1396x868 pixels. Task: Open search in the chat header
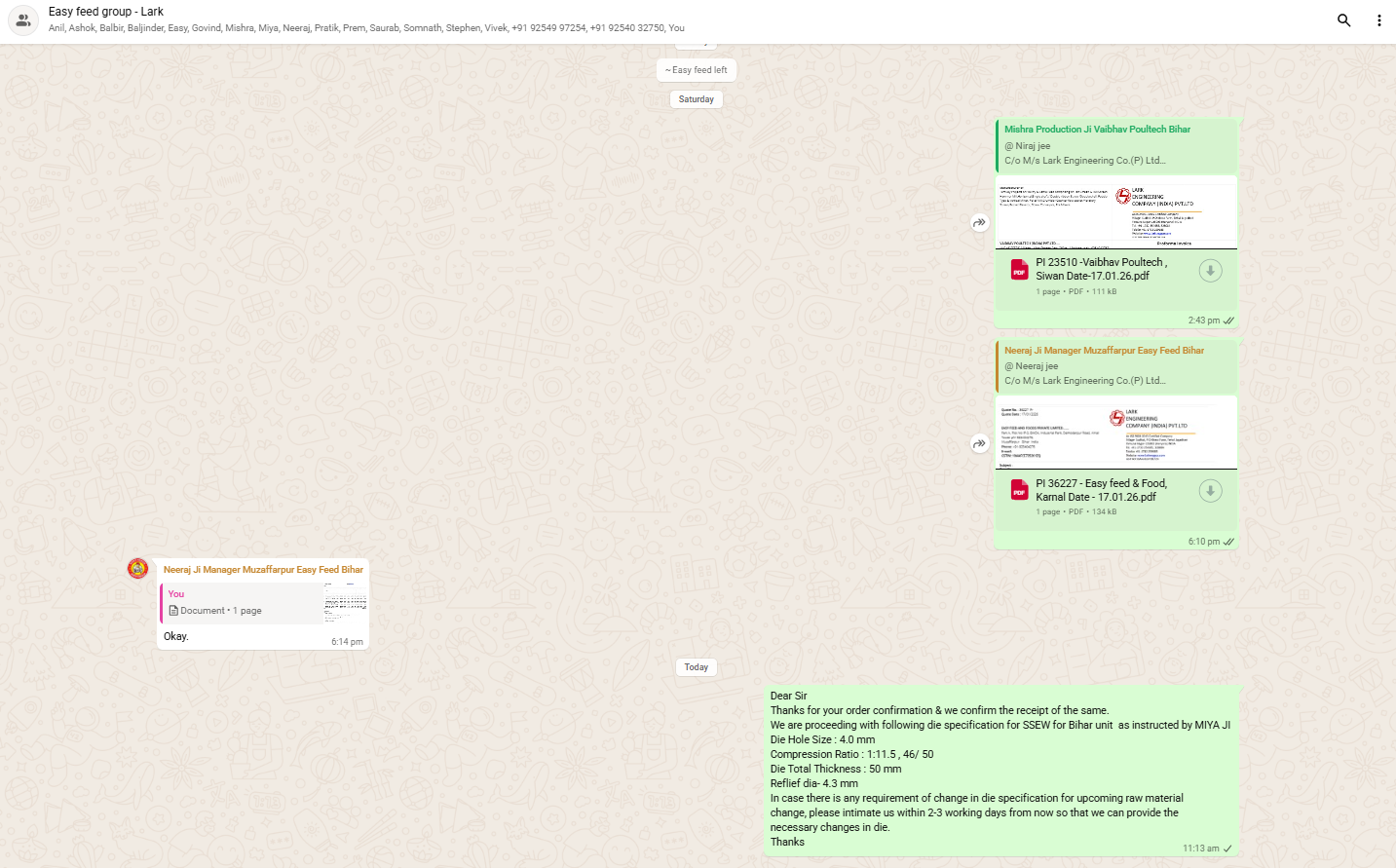click(x=1343, y=20)
